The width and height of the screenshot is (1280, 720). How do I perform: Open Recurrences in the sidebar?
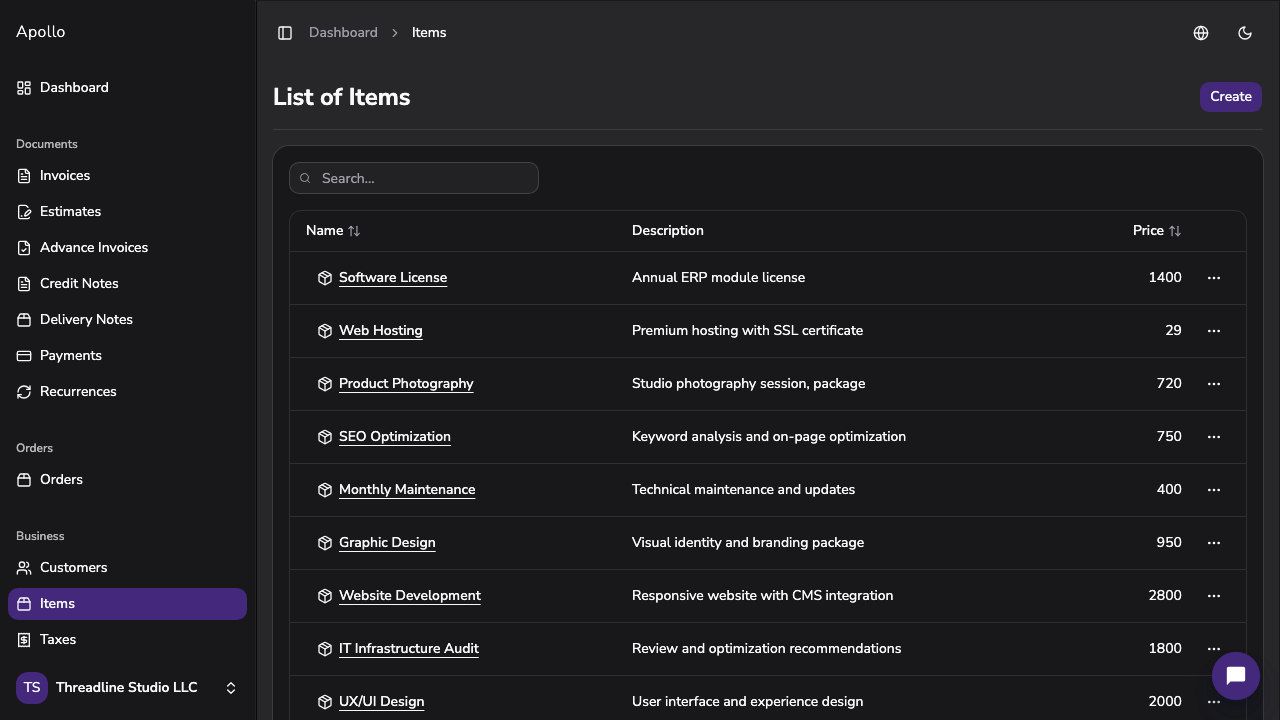pos(127,392)
